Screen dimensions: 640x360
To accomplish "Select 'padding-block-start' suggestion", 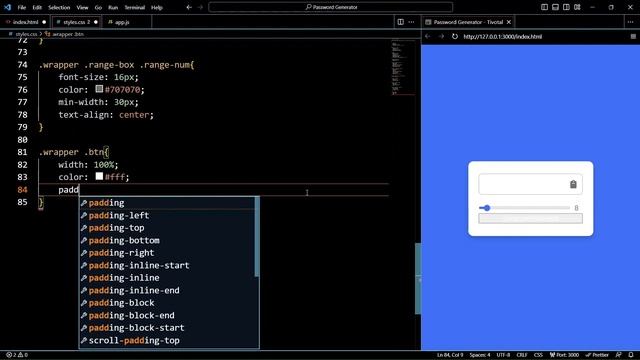I will click(x=167, y=328).
